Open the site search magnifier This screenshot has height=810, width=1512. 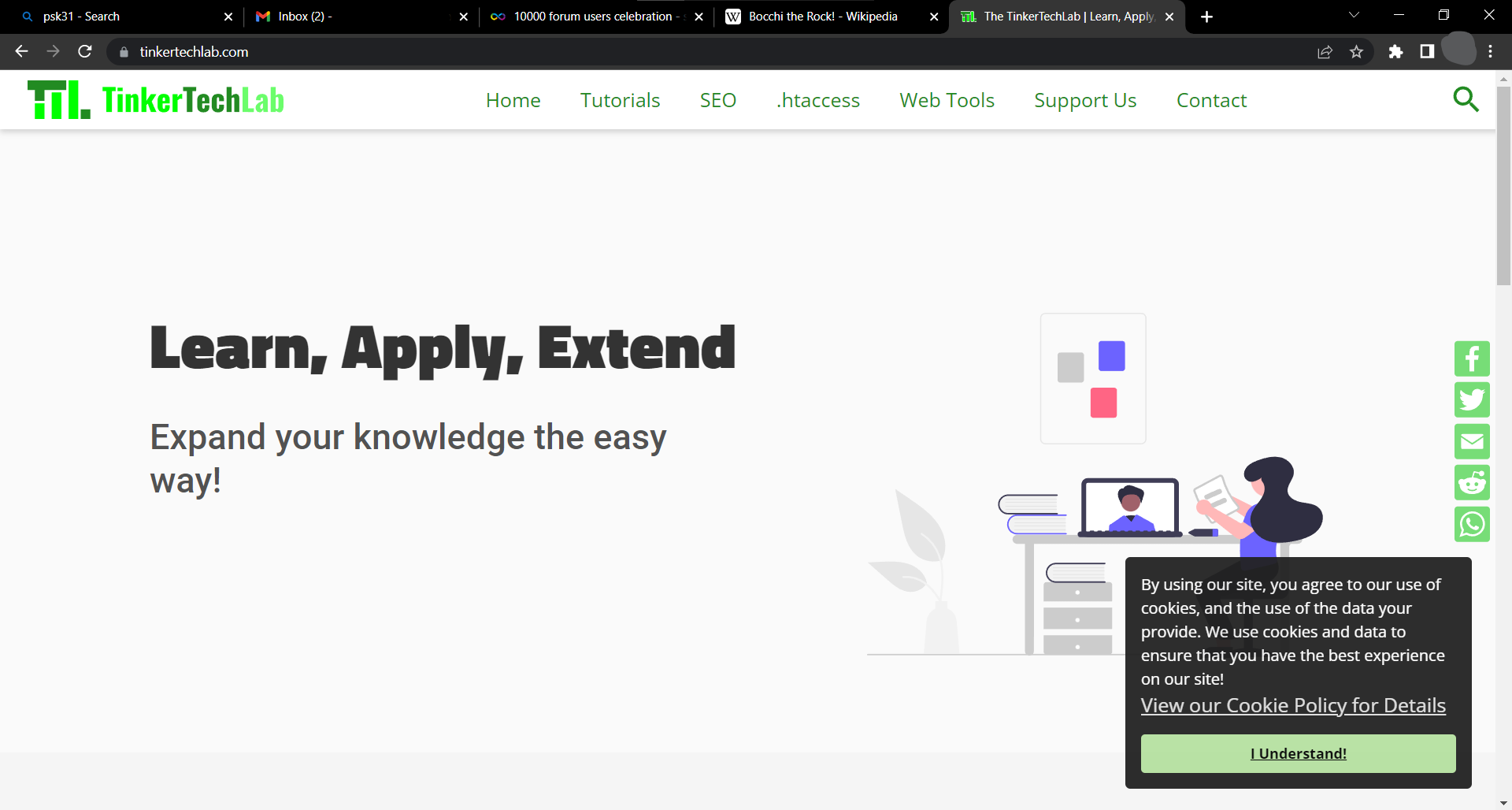click(1465, 100)
